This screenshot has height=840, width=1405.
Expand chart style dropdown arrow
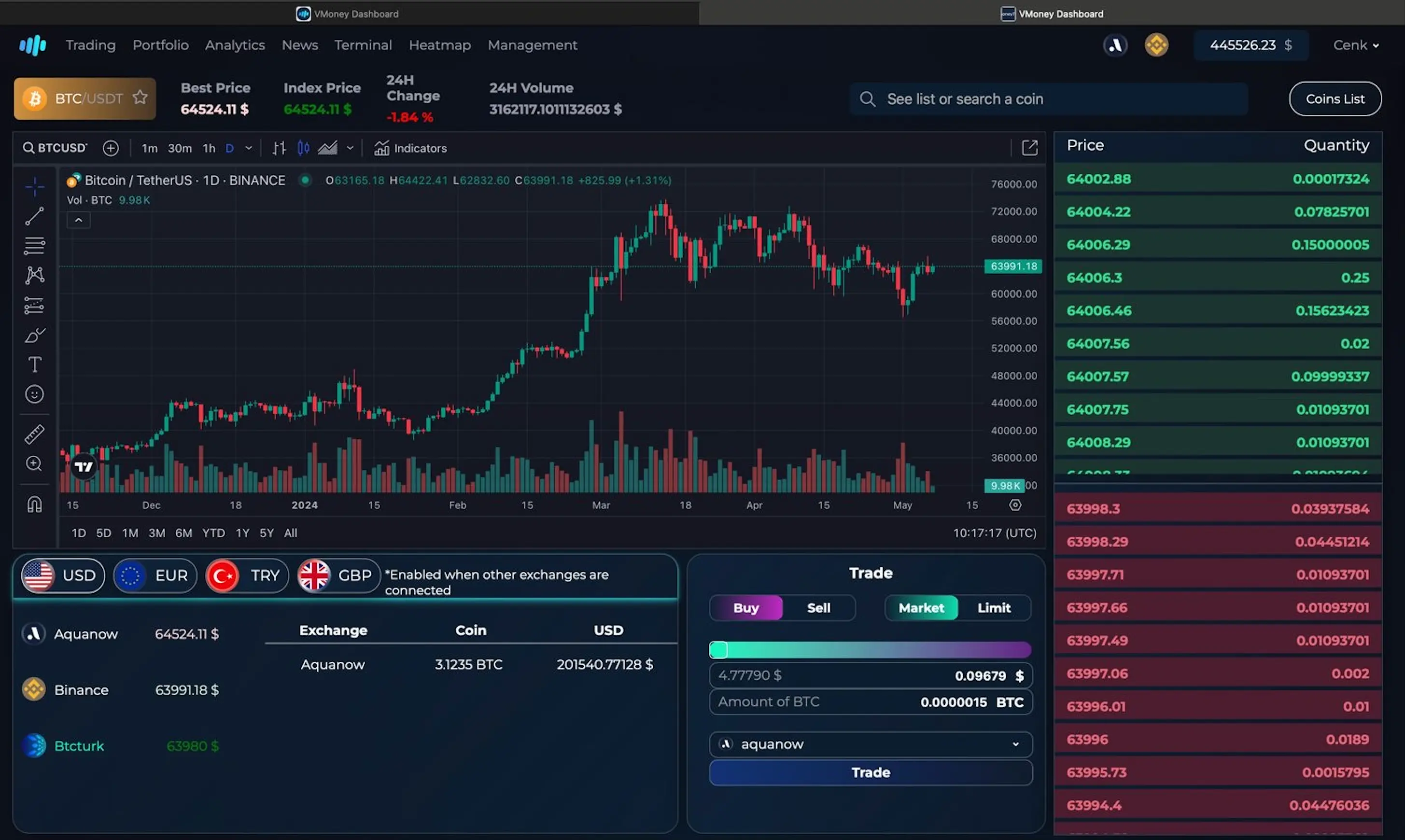[x=350, y=148]
